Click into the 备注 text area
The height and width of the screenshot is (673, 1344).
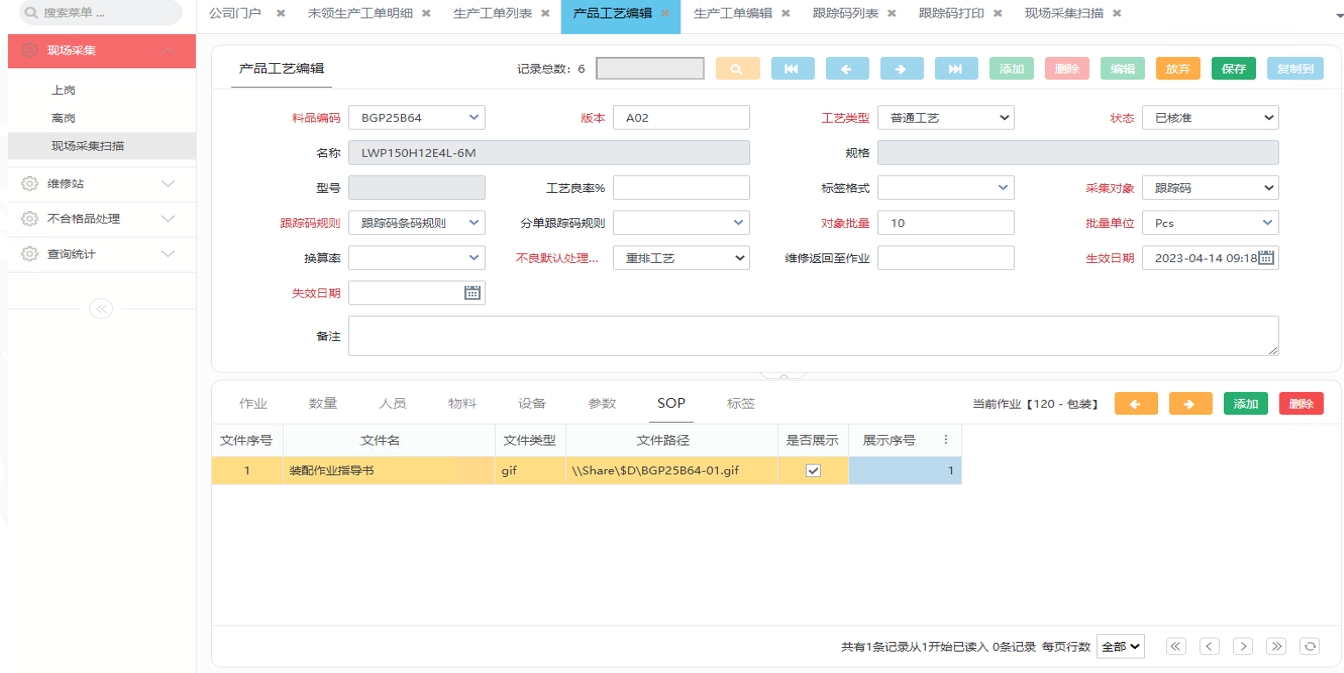(x=813, y=336)
